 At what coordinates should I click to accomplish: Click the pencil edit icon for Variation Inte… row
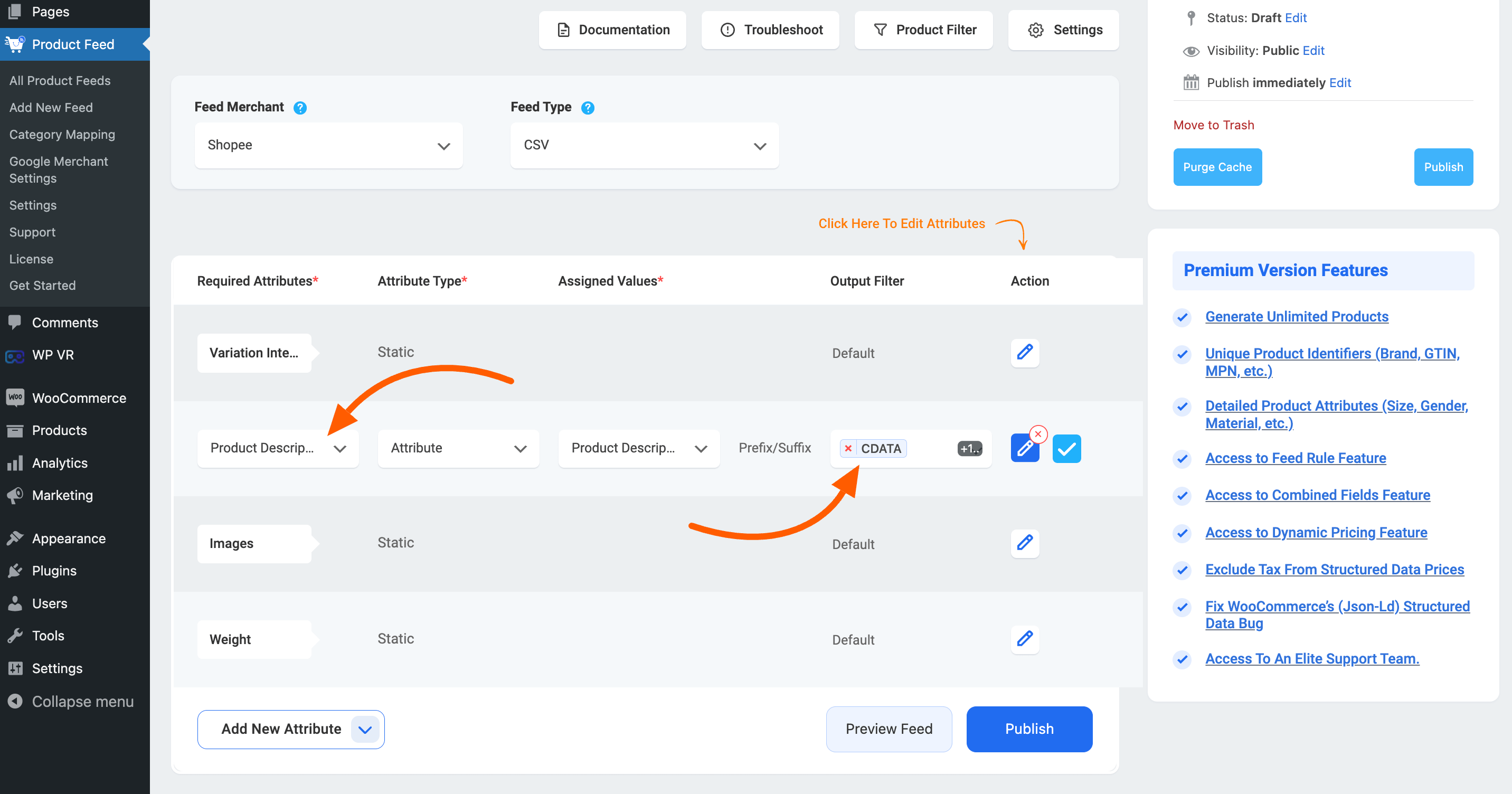click(1025, 353)
